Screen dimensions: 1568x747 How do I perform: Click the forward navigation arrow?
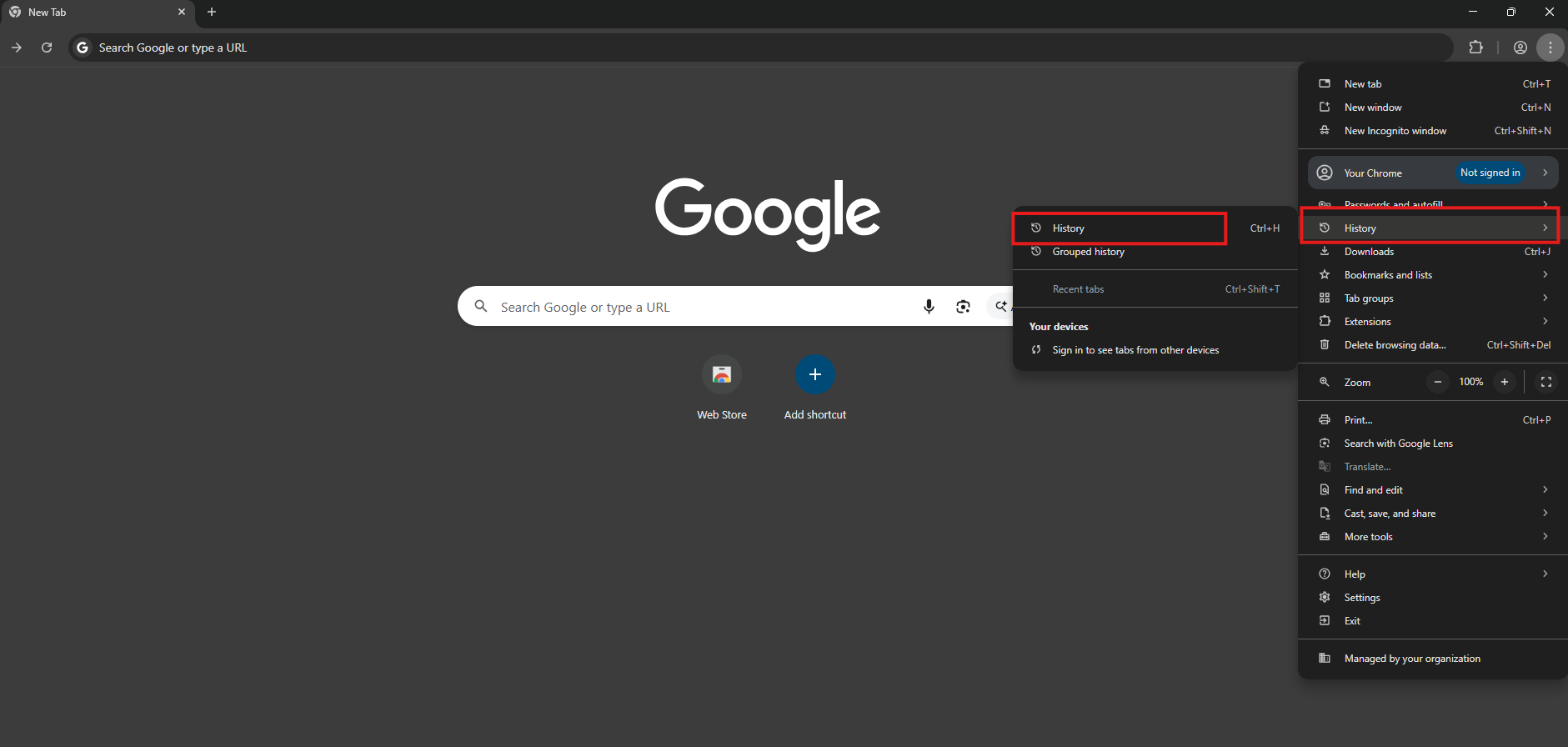click(17, 48)
